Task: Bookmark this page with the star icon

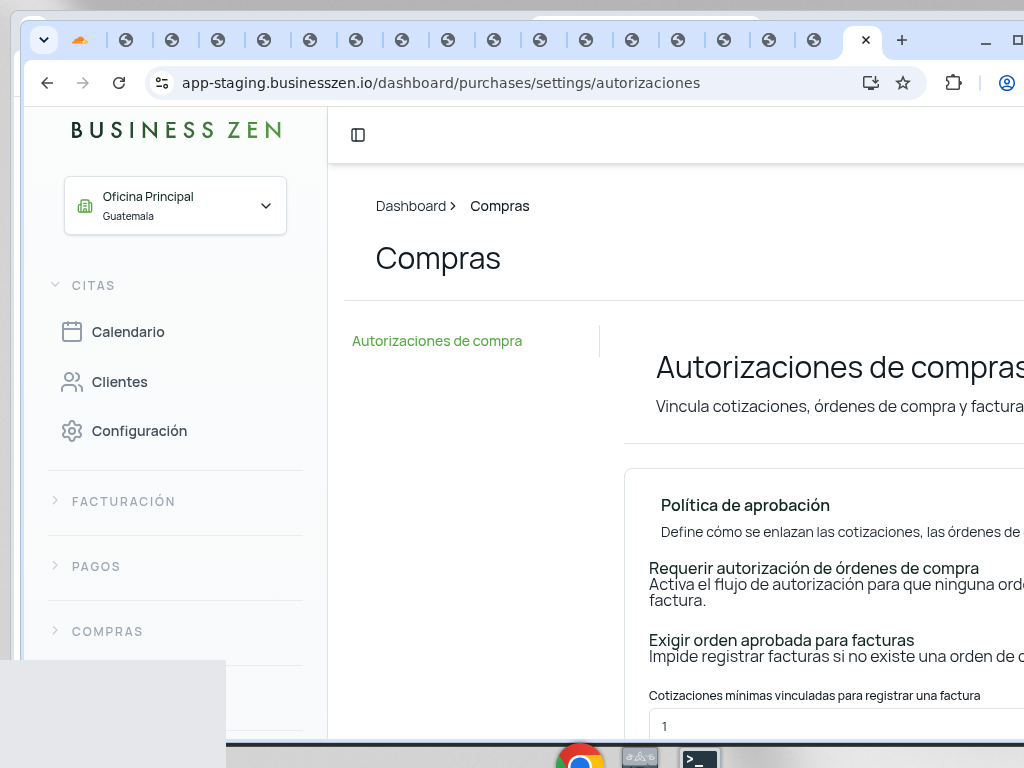Action: click(903, 83)
